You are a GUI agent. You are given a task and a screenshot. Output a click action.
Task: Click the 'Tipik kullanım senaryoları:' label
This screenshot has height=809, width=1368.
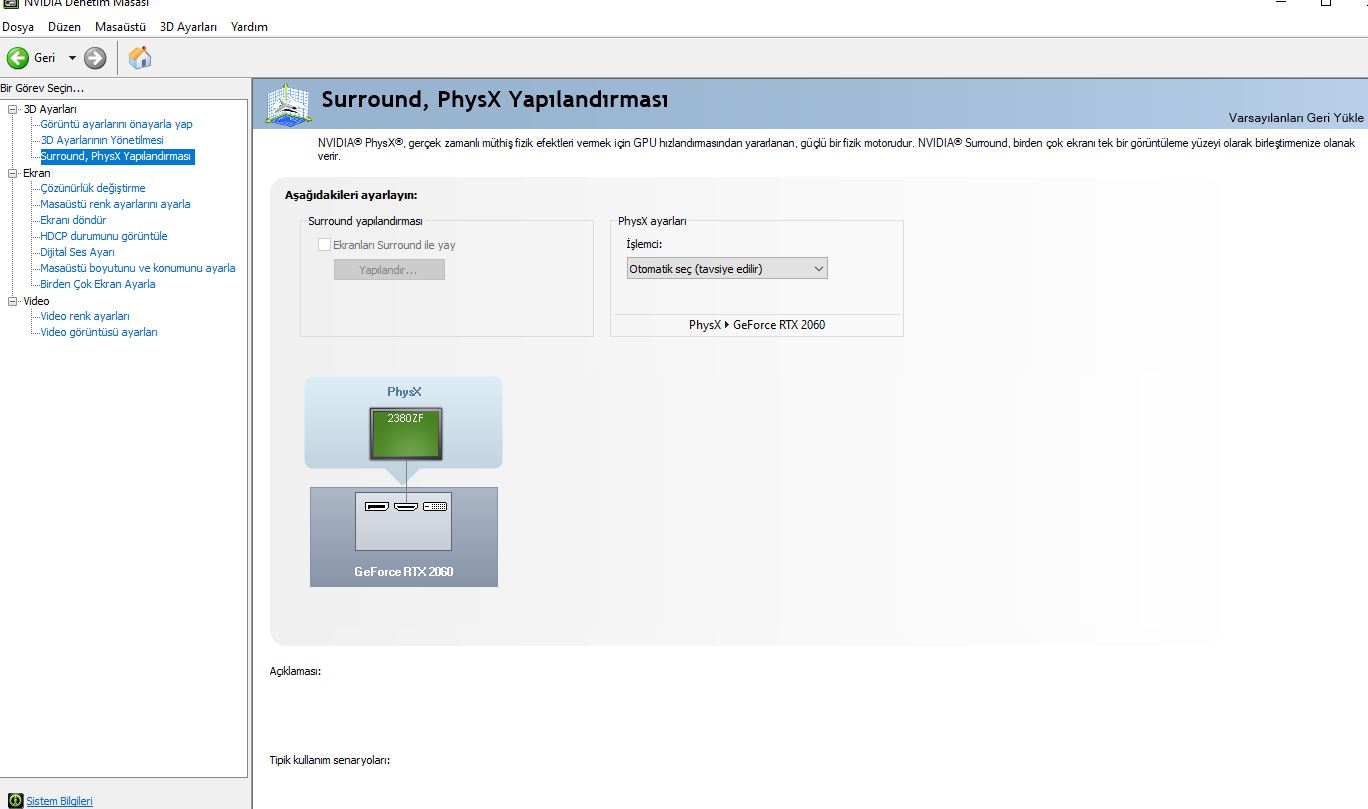click(x=329, y=760)
